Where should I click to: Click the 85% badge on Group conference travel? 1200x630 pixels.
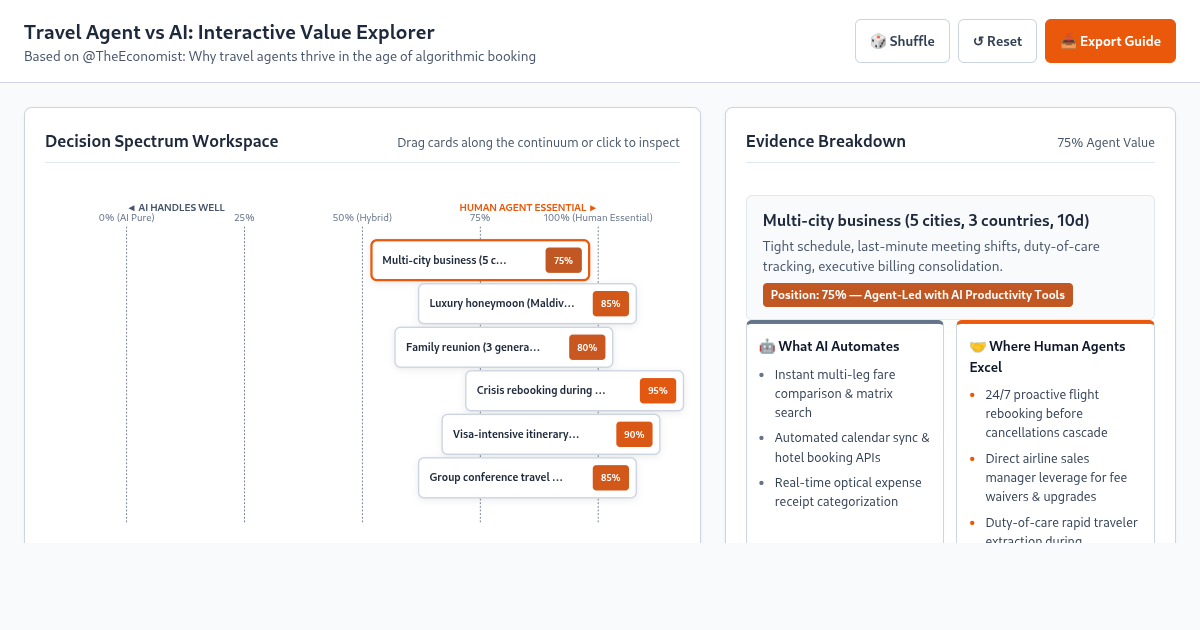click(610, 477)
